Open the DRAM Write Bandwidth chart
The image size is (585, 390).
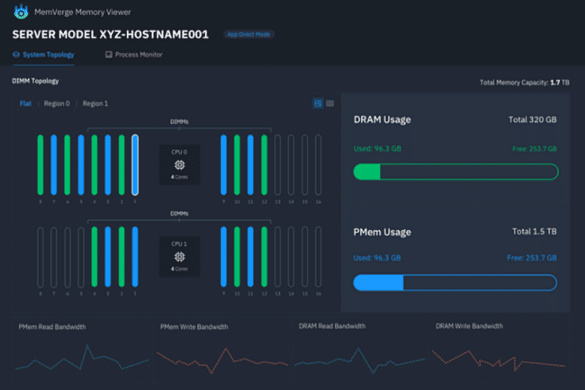(499, 350)
